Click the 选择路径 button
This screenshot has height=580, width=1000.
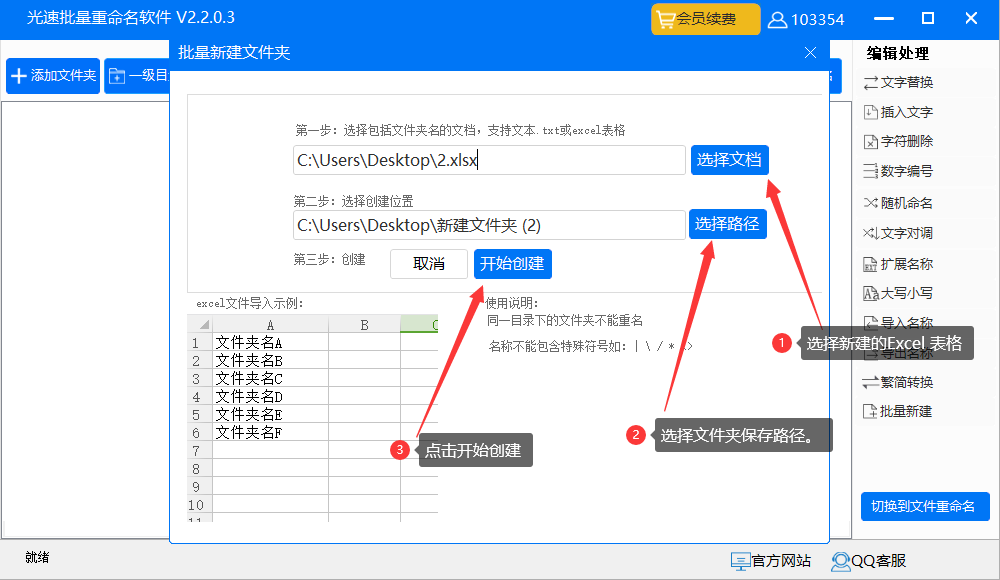click(x=728, y=224)
